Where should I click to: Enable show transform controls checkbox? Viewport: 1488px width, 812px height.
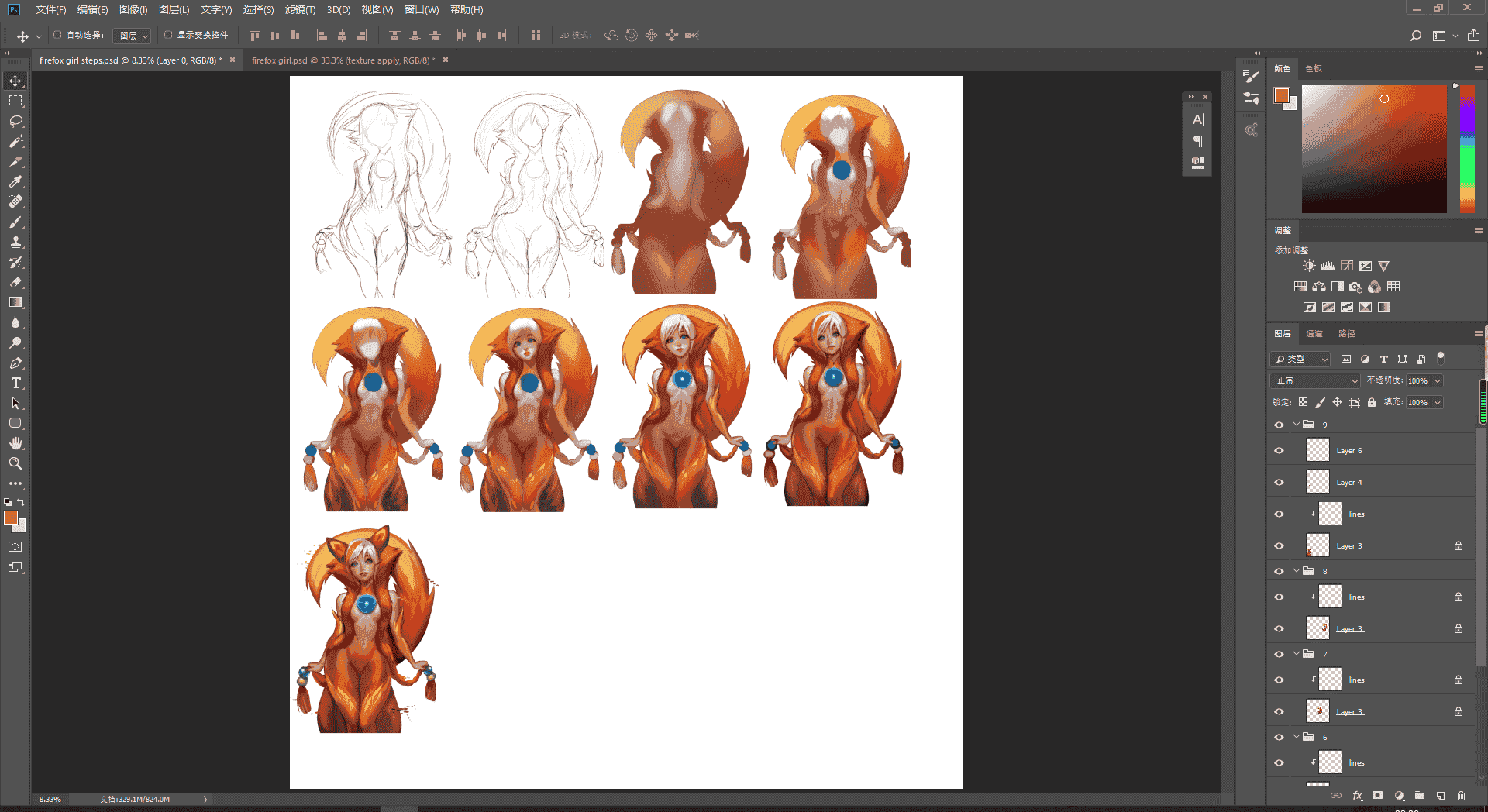168,35
